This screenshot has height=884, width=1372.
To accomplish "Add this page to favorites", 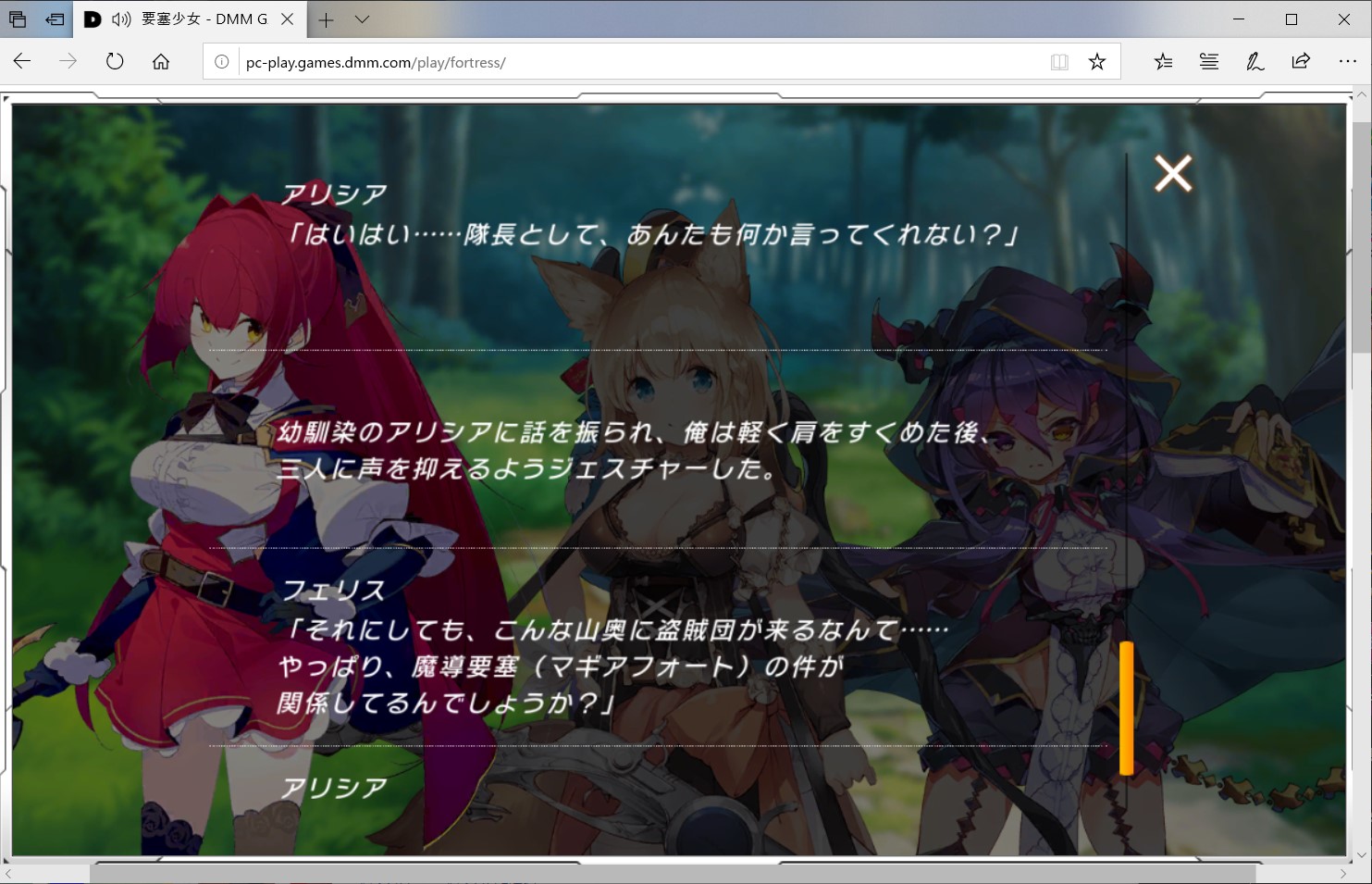I will [1097, 62].
